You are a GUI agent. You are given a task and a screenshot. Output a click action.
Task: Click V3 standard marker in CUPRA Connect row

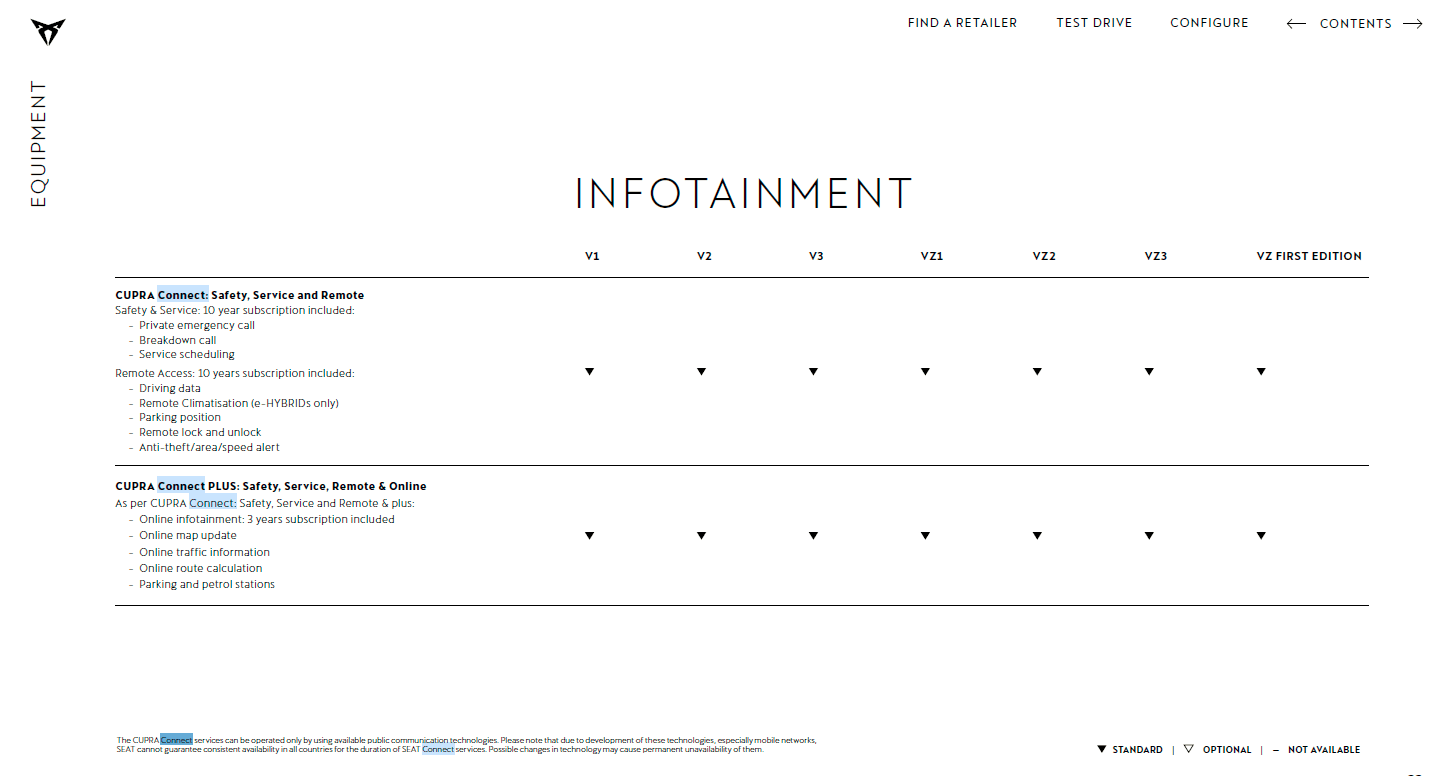coord(814,372)
